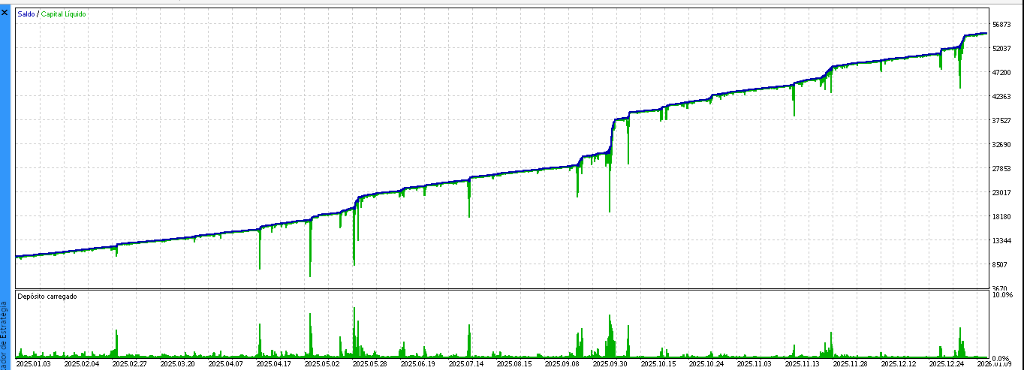Click the 2025.06.19 date label

[418, 364]
